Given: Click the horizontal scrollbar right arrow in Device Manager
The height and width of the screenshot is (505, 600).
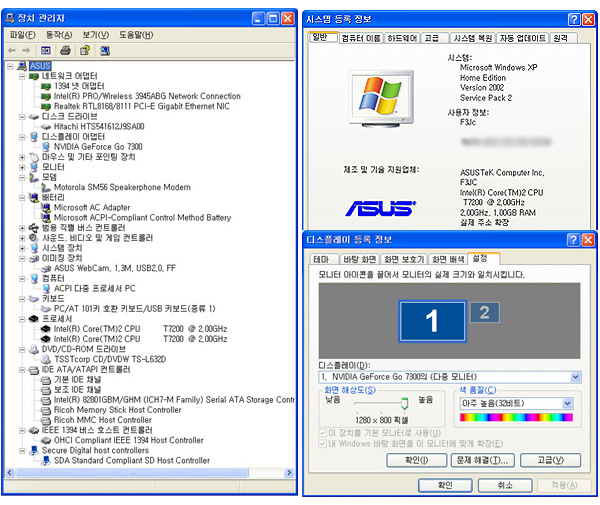Looking at the screenshot, I should (290, 473).
